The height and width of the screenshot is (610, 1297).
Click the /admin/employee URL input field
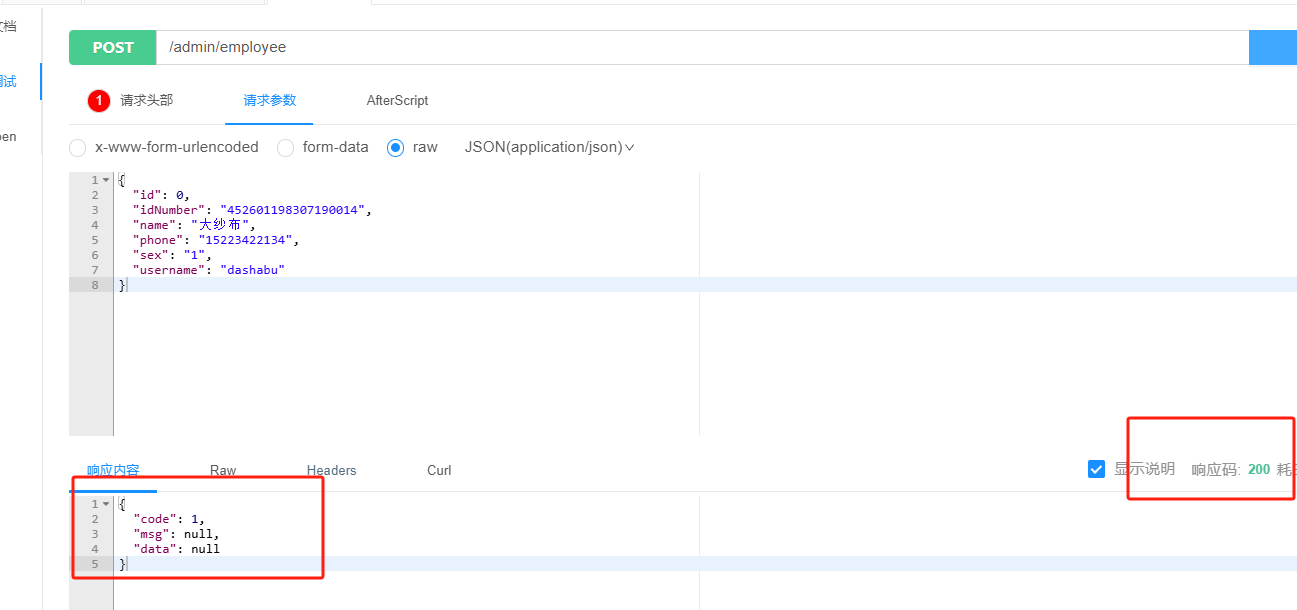pos(700,47)
